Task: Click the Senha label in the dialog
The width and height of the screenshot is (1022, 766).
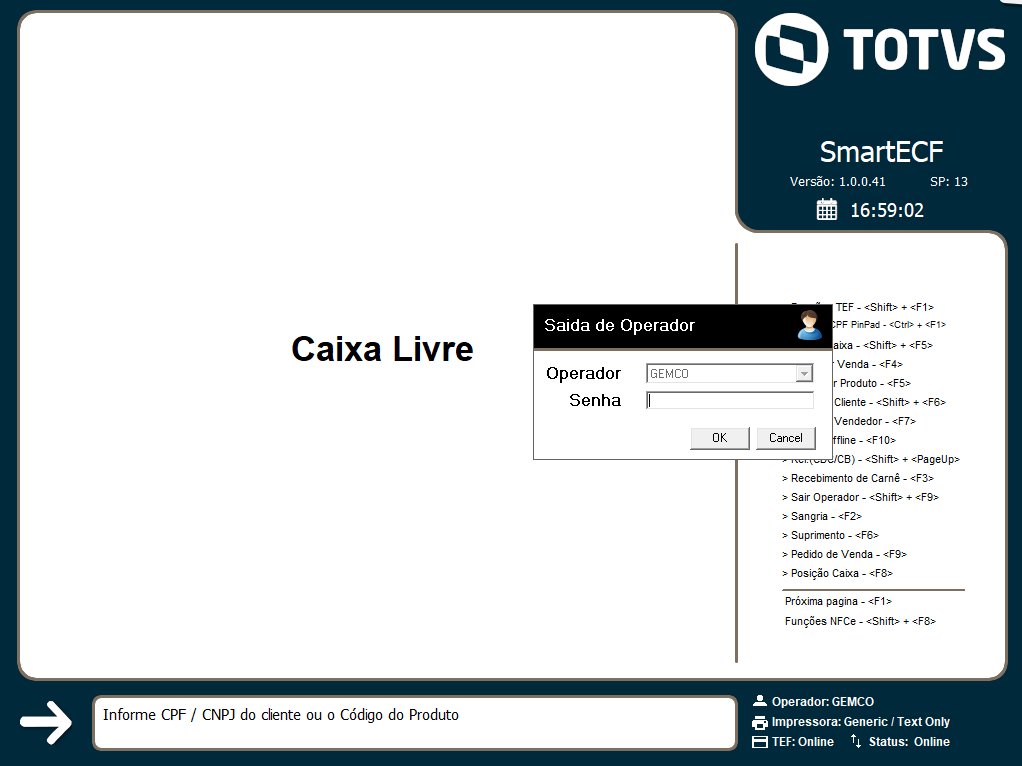Action: tap(594, 400)
